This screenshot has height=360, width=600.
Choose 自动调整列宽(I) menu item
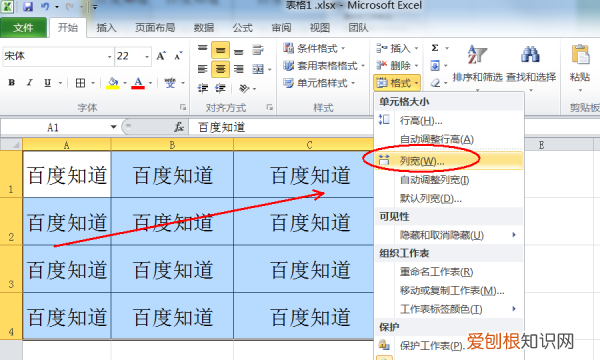click(x=448, y=179)
